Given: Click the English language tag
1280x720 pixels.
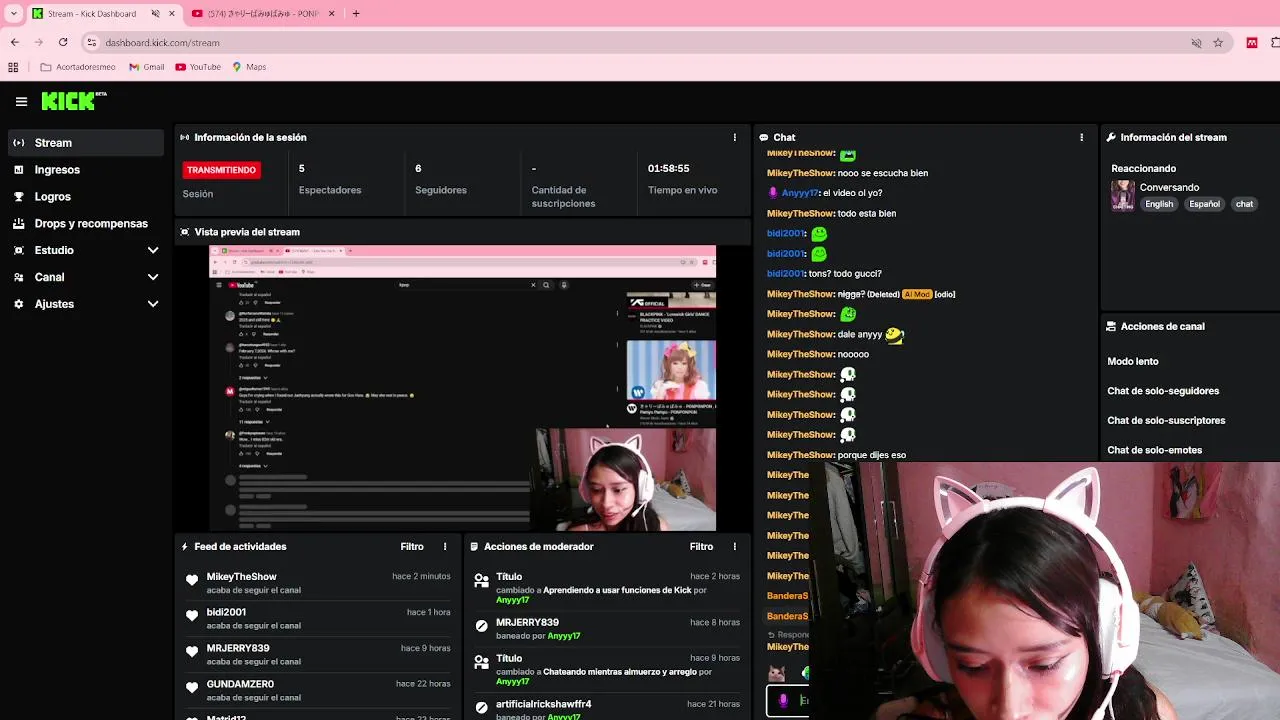Looking at the screenshot, I should click(1159, 204).
